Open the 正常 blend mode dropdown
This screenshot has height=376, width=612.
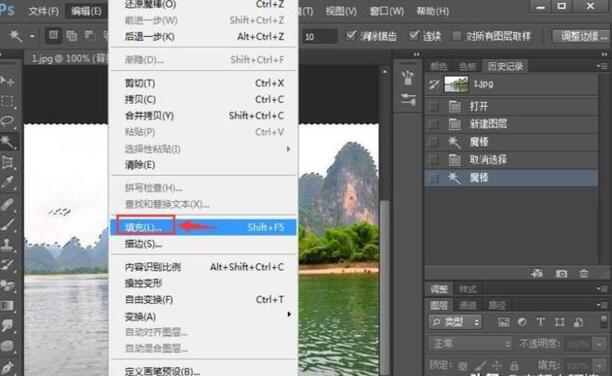click(470, 344)
